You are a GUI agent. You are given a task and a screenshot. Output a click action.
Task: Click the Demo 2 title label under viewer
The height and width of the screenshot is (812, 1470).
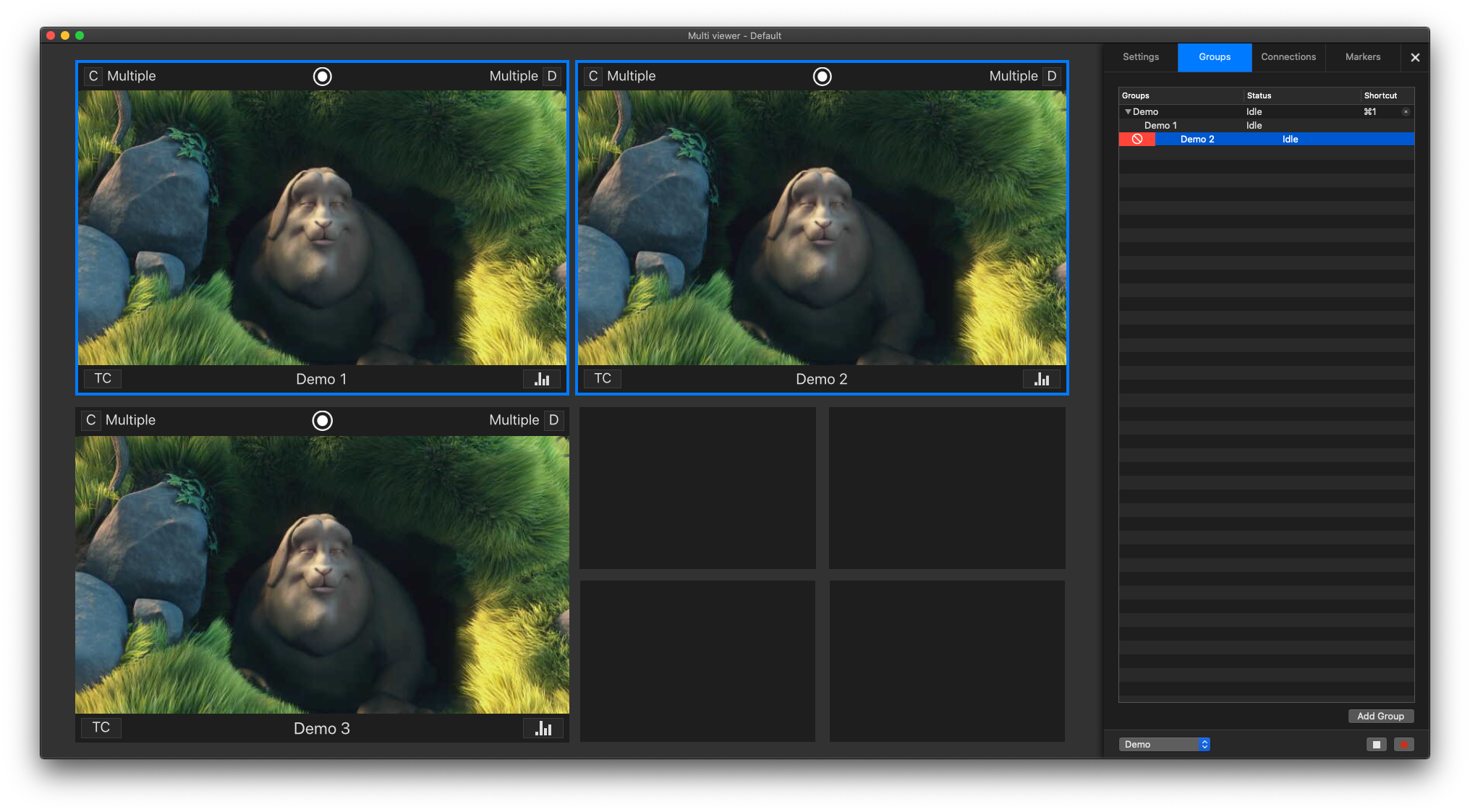(822, 380)
